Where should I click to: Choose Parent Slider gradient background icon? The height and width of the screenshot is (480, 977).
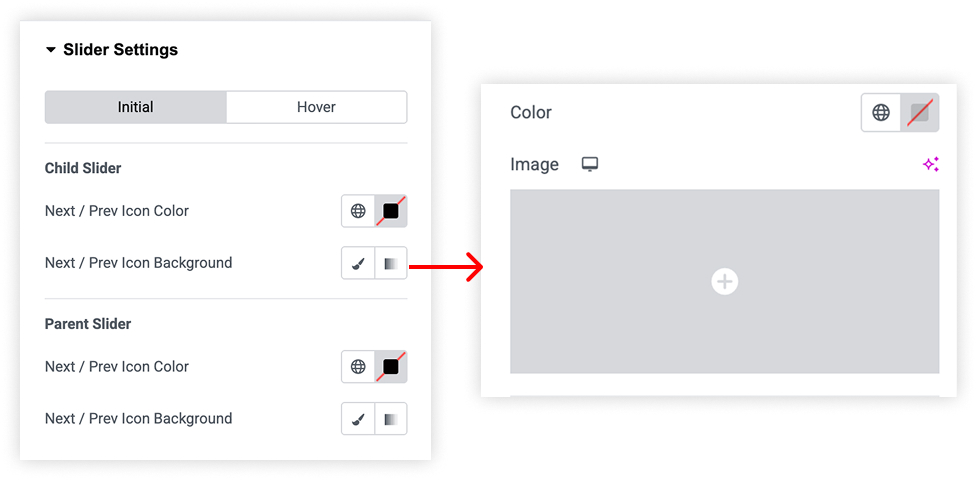391,419
